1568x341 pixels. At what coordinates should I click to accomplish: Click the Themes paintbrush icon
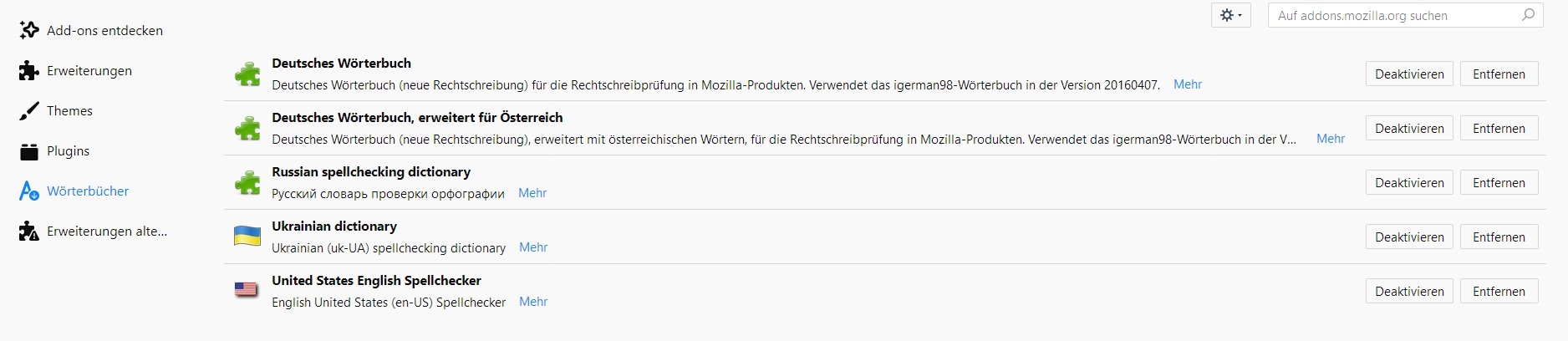click(x=29, y=111)
